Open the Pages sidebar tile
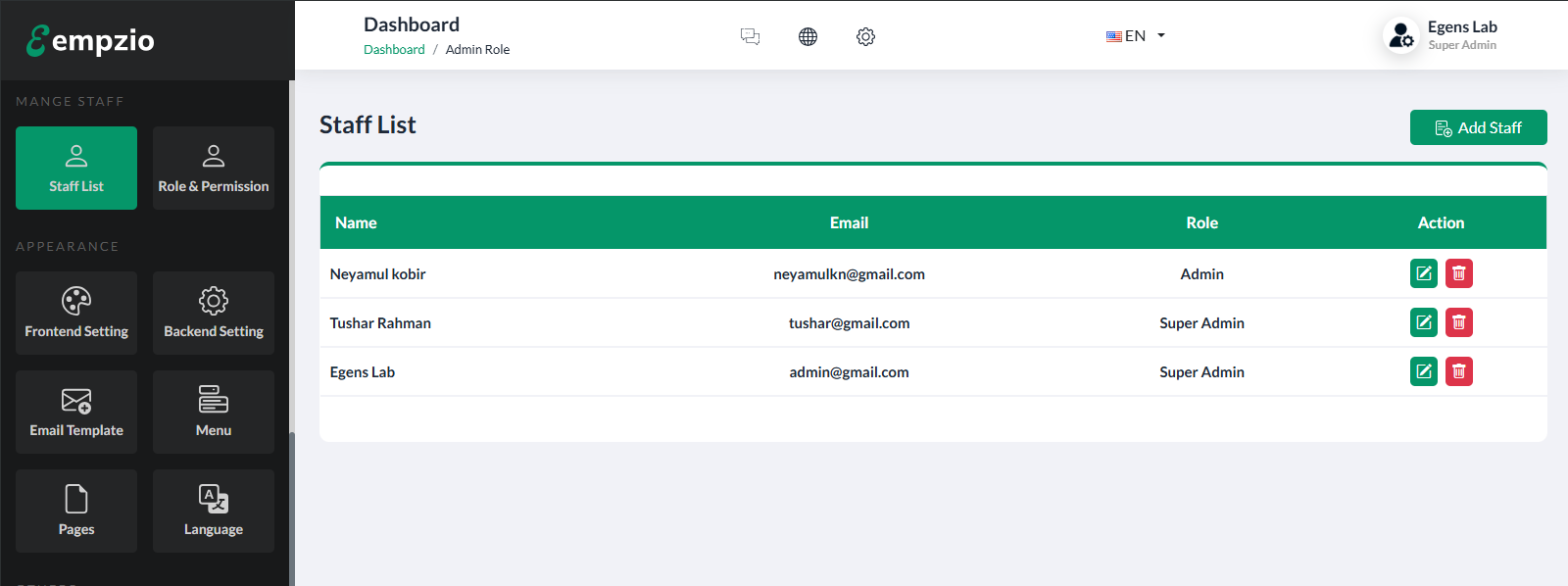 (76, 511)
